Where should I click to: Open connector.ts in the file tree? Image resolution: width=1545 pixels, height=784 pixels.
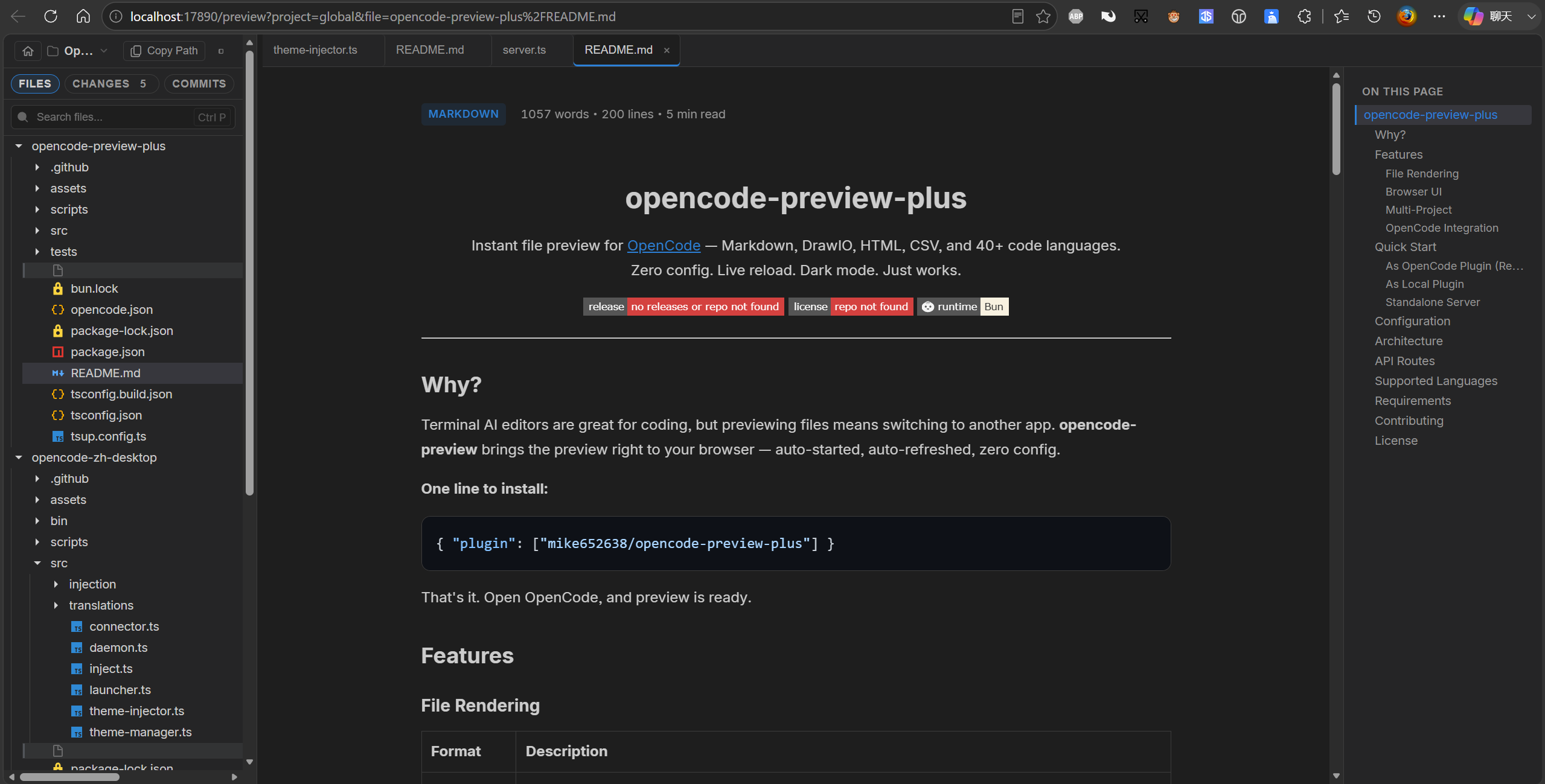click(x=124, y=626)
